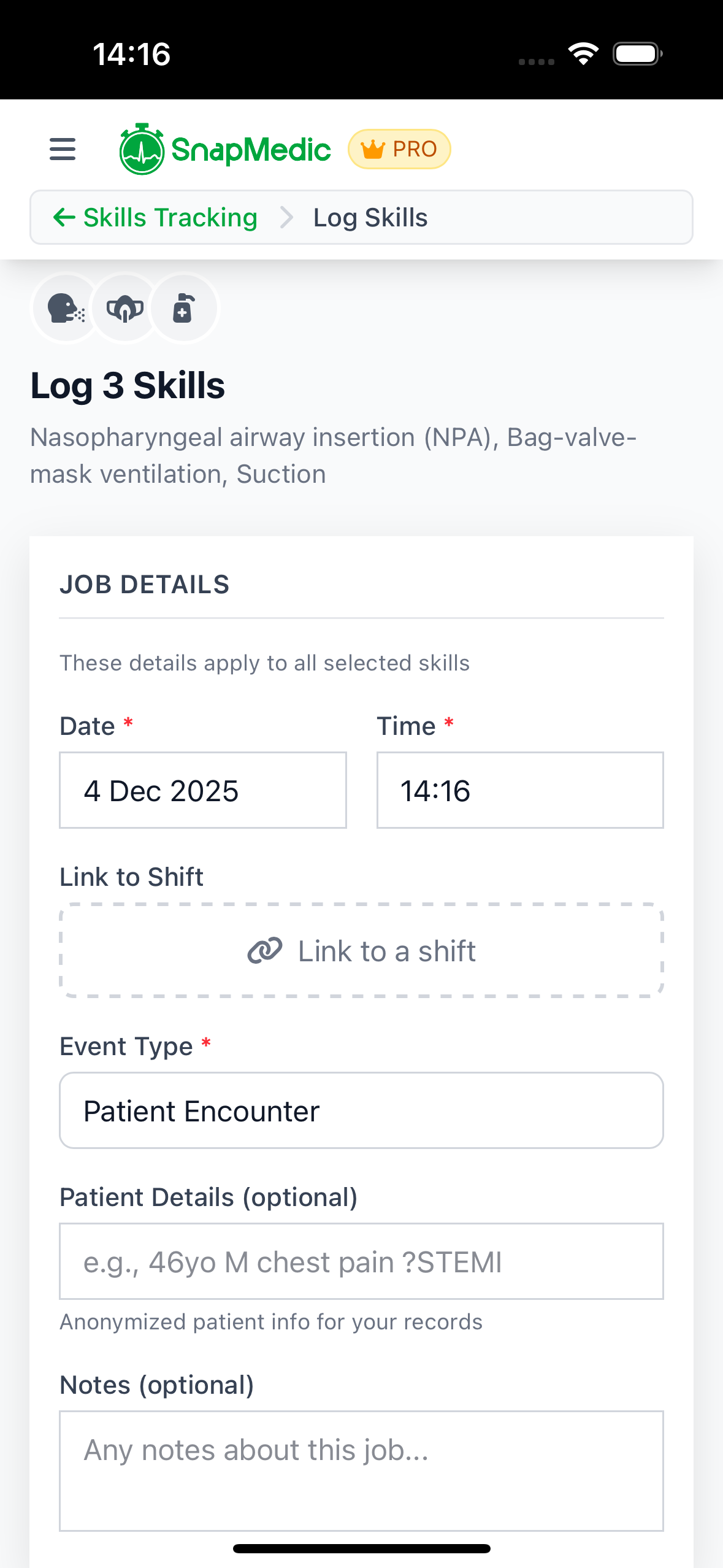The image size is (723, 1568).
Task: Select the Log Skills breadcrumb item
Action: click(x=370, y=217)
